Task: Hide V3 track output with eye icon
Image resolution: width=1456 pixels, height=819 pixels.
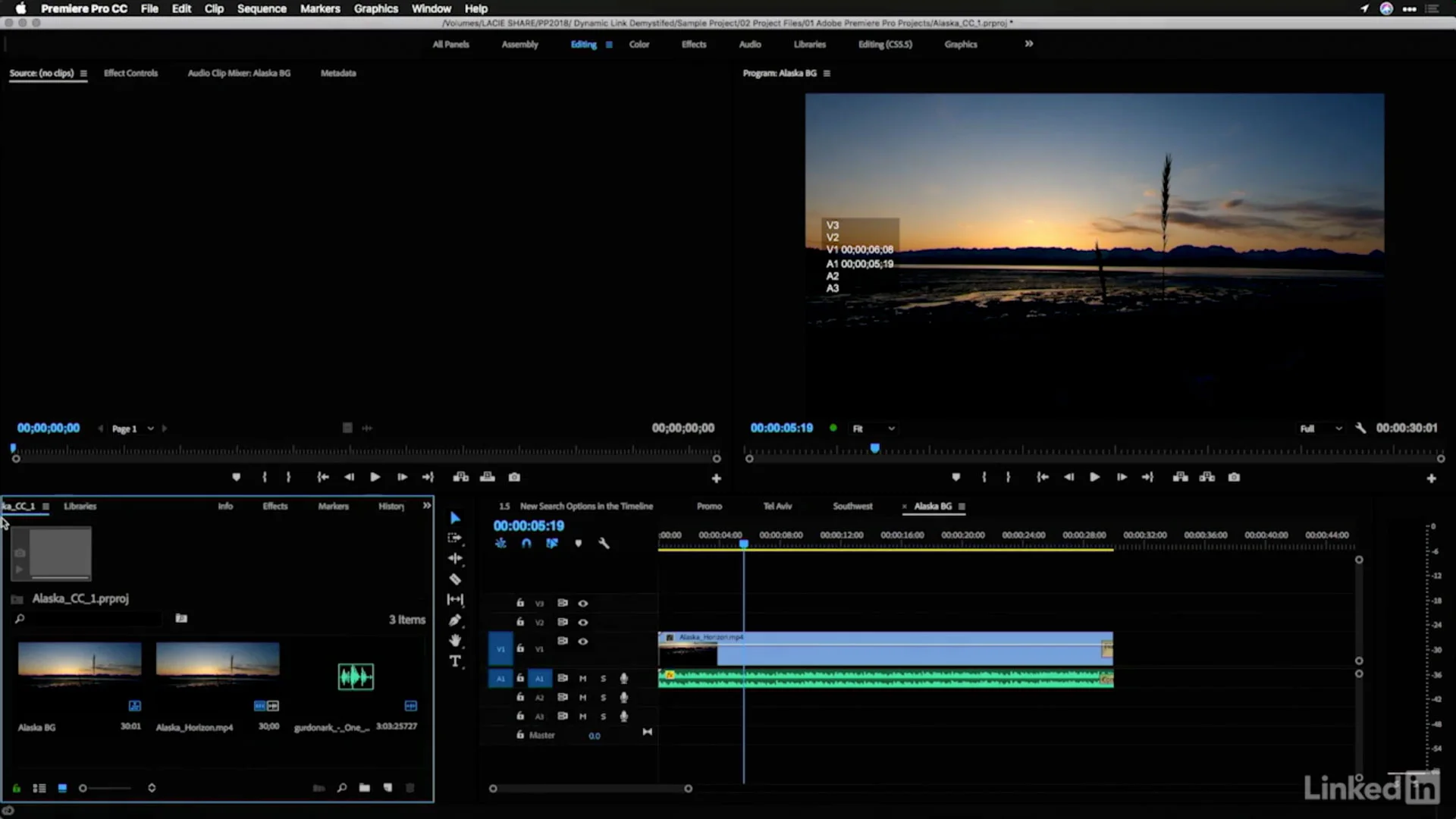Action: tap(583, 604)
